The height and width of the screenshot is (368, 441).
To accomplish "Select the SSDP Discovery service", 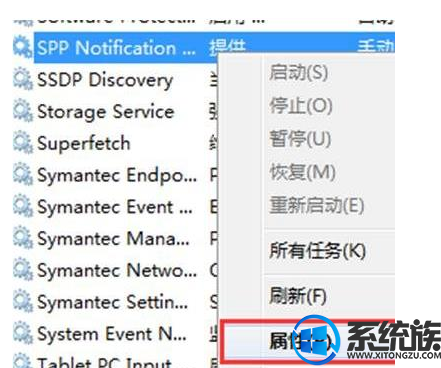I will coord(105,80).
